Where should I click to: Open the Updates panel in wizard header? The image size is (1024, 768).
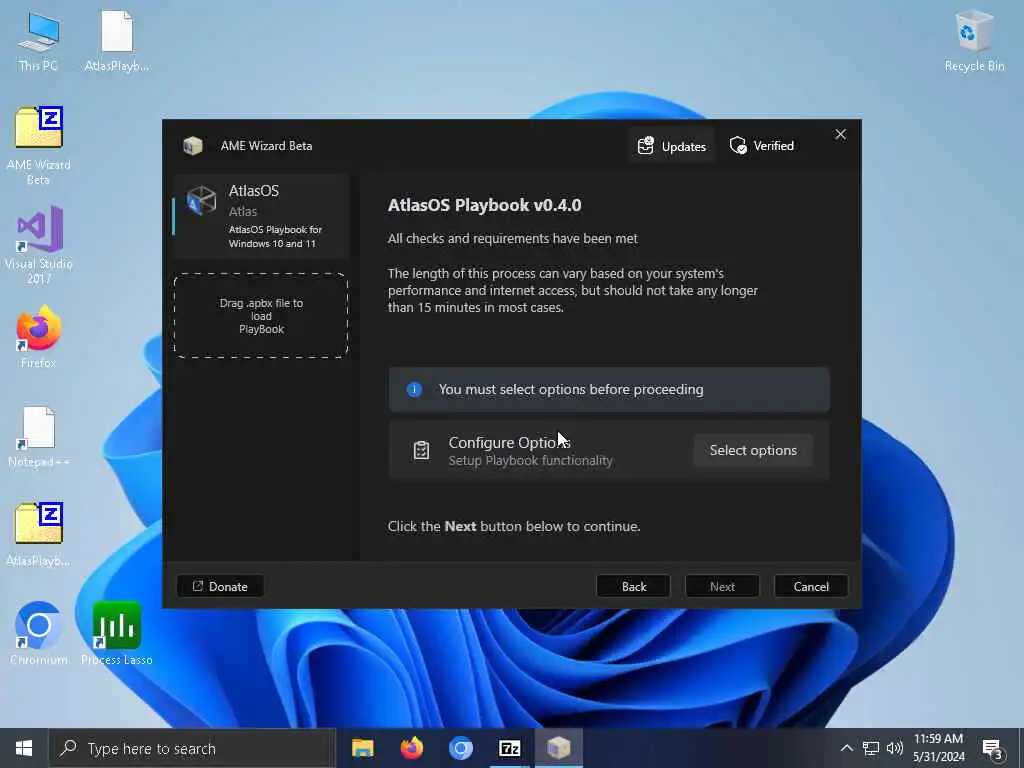[x=671, y=146]
